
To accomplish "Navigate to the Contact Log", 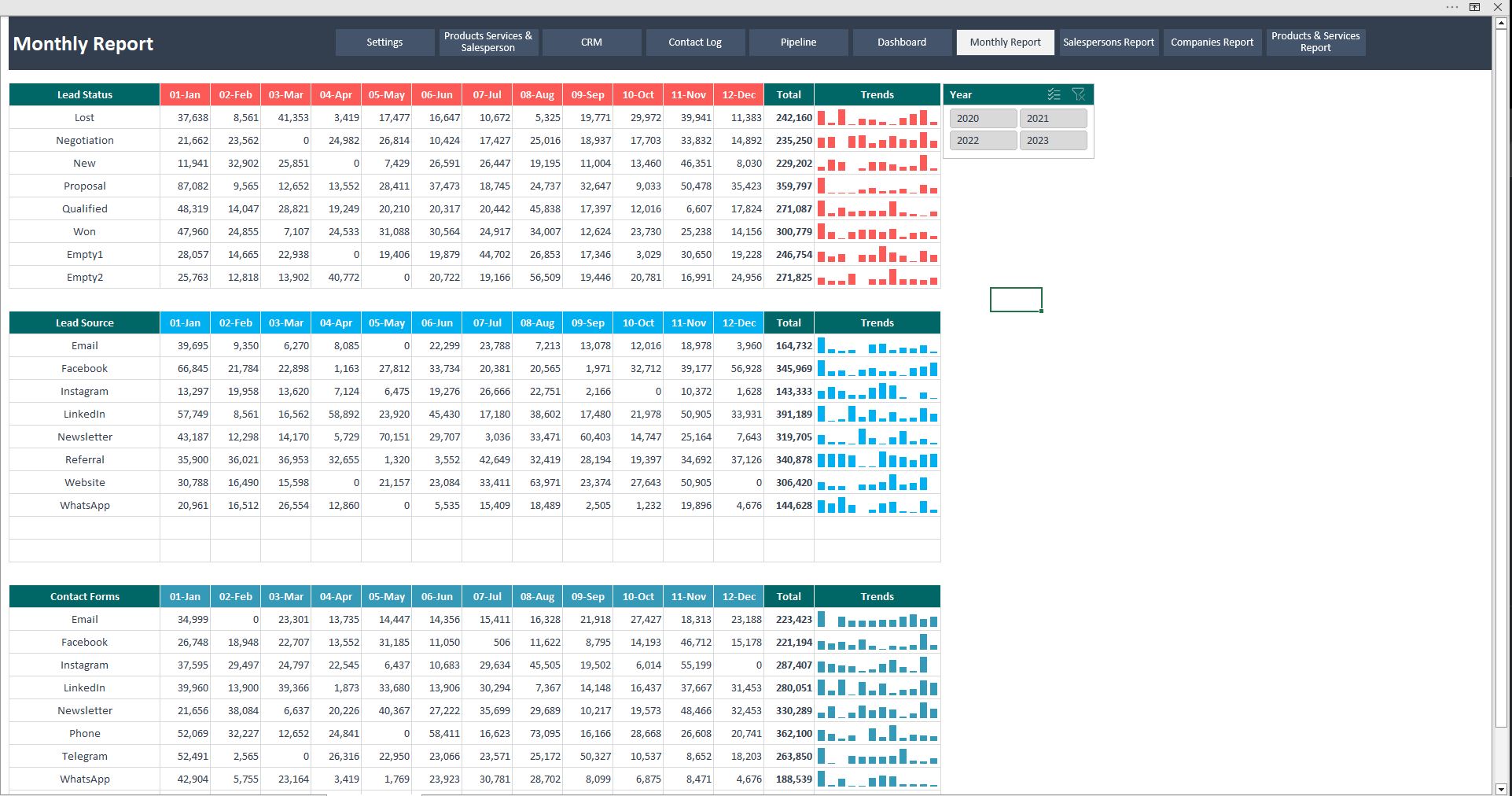I will pyautogui.click(x=695, y=42).
